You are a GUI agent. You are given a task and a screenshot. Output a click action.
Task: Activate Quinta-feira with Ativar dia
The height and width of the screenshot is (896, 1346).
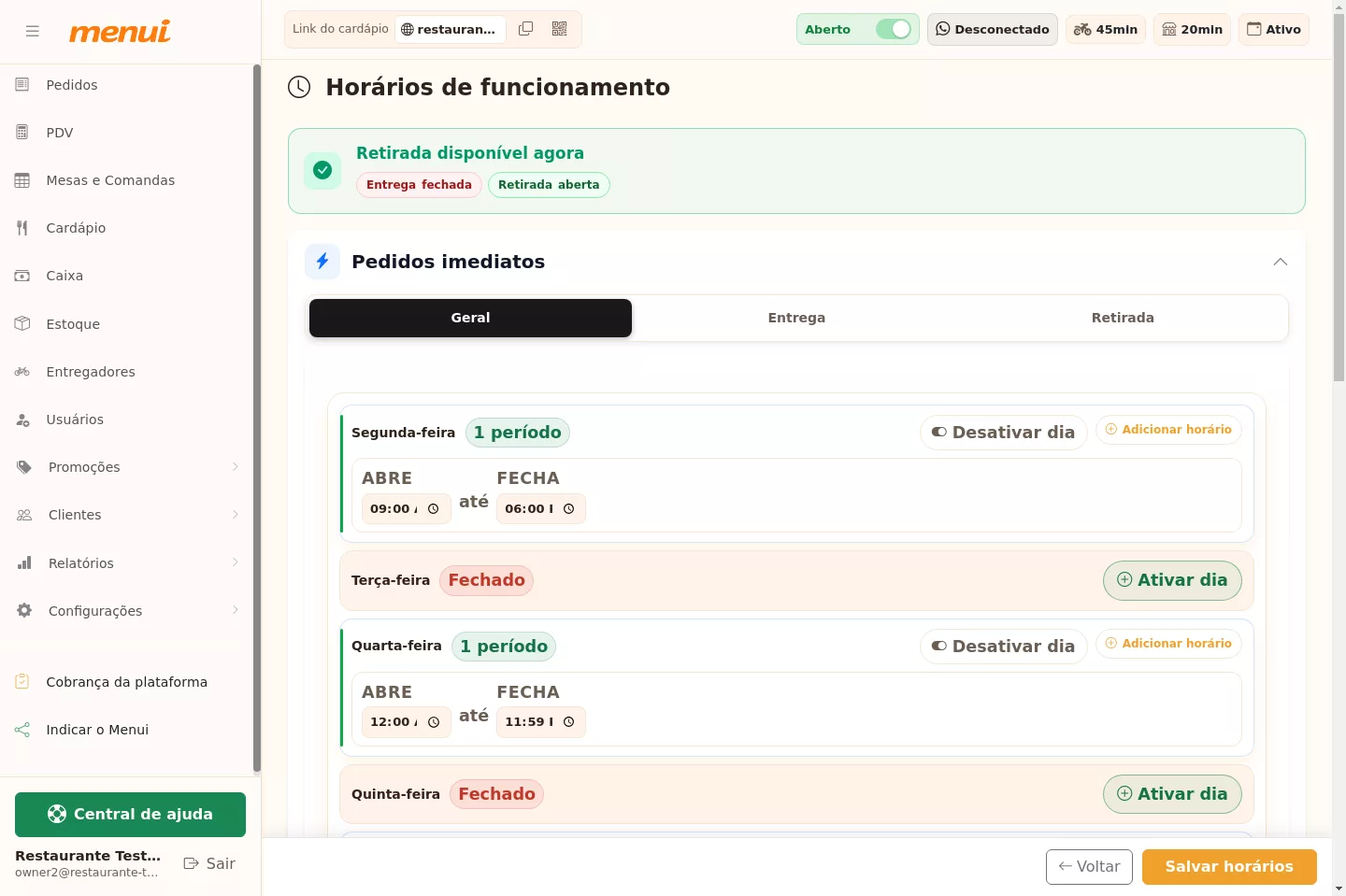click(x=1172, y=794)
